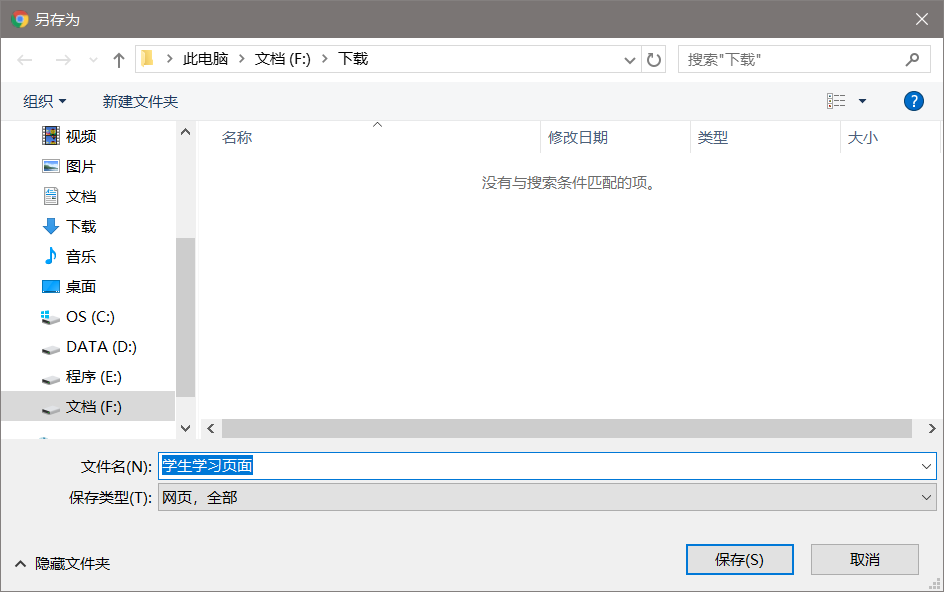
Task: Click the folder icon in address bar
Action: (148, 58)
